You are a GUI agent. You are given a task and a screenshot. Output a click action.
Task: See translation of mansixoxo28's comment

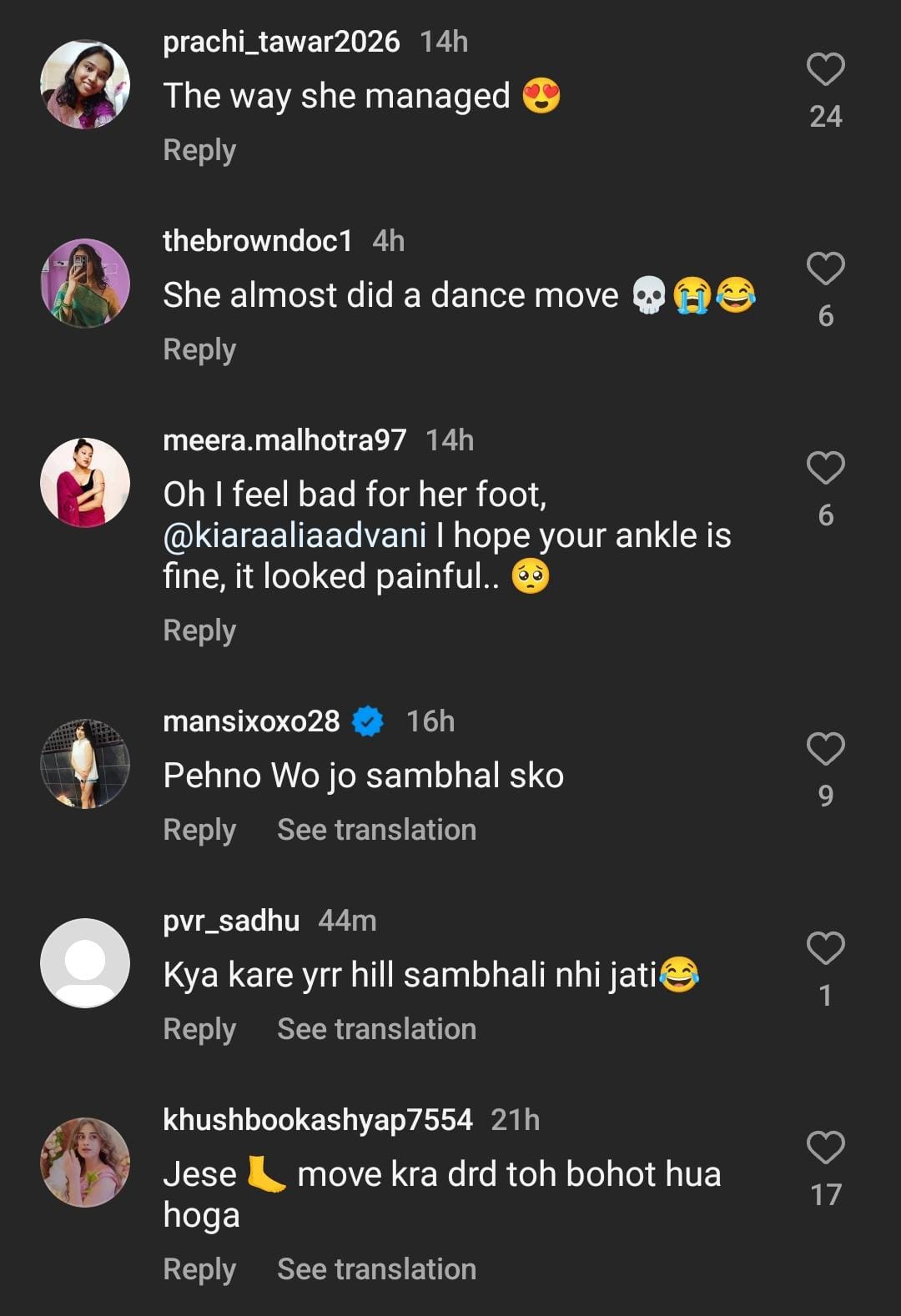[x=376, y=831]
